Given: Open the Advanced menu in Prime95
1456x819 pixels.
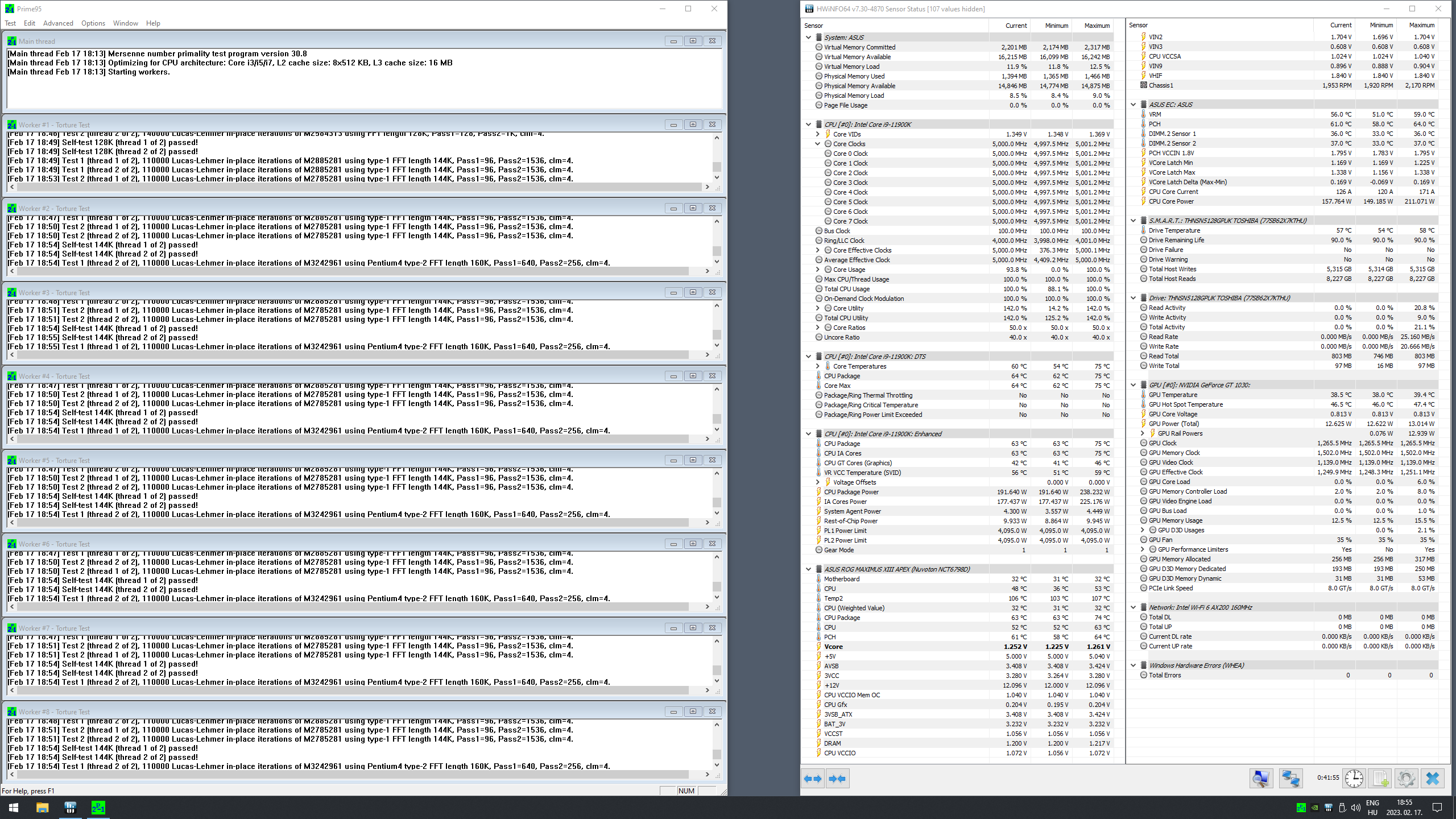Looking at the screenshot, I should [x=58, y=23].
